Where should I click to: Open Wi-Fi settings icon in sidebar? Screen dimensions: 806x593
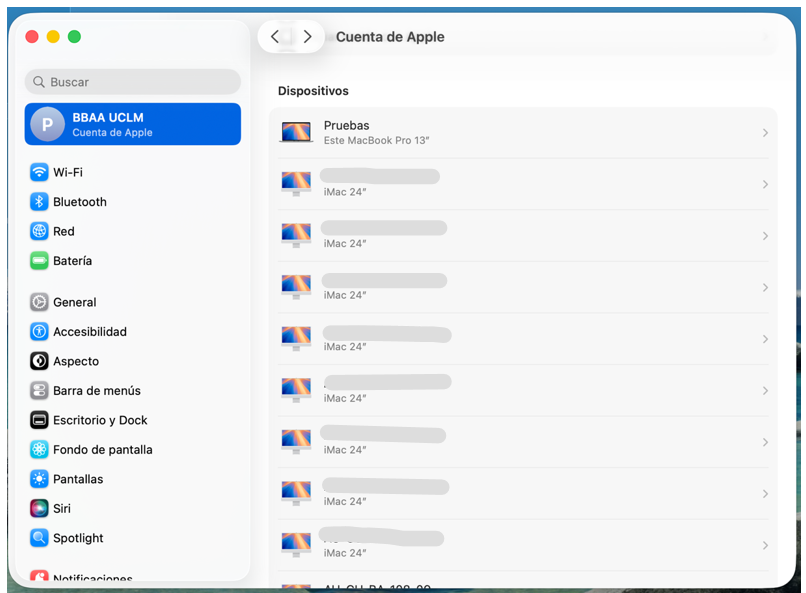(39, 172)
